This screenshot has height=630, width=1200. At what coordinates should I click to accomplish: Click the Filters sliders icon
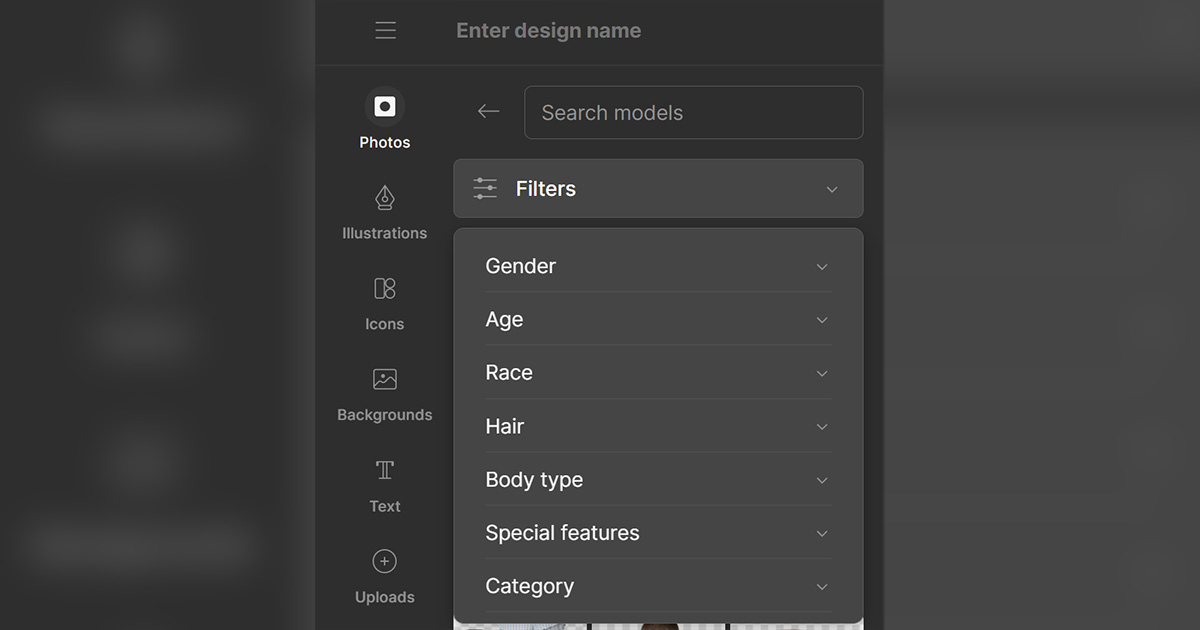(x=485, y=189)
